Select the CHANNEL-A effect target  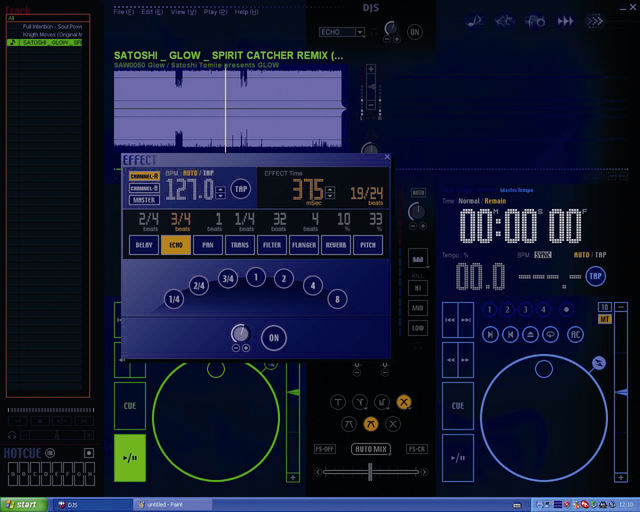[144, 176]
